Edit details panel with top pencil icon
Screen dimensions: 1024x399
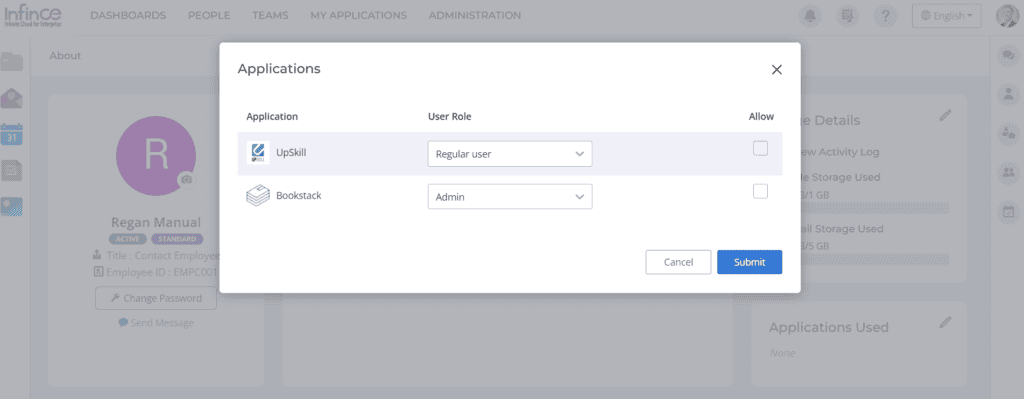tap(945, 115)
